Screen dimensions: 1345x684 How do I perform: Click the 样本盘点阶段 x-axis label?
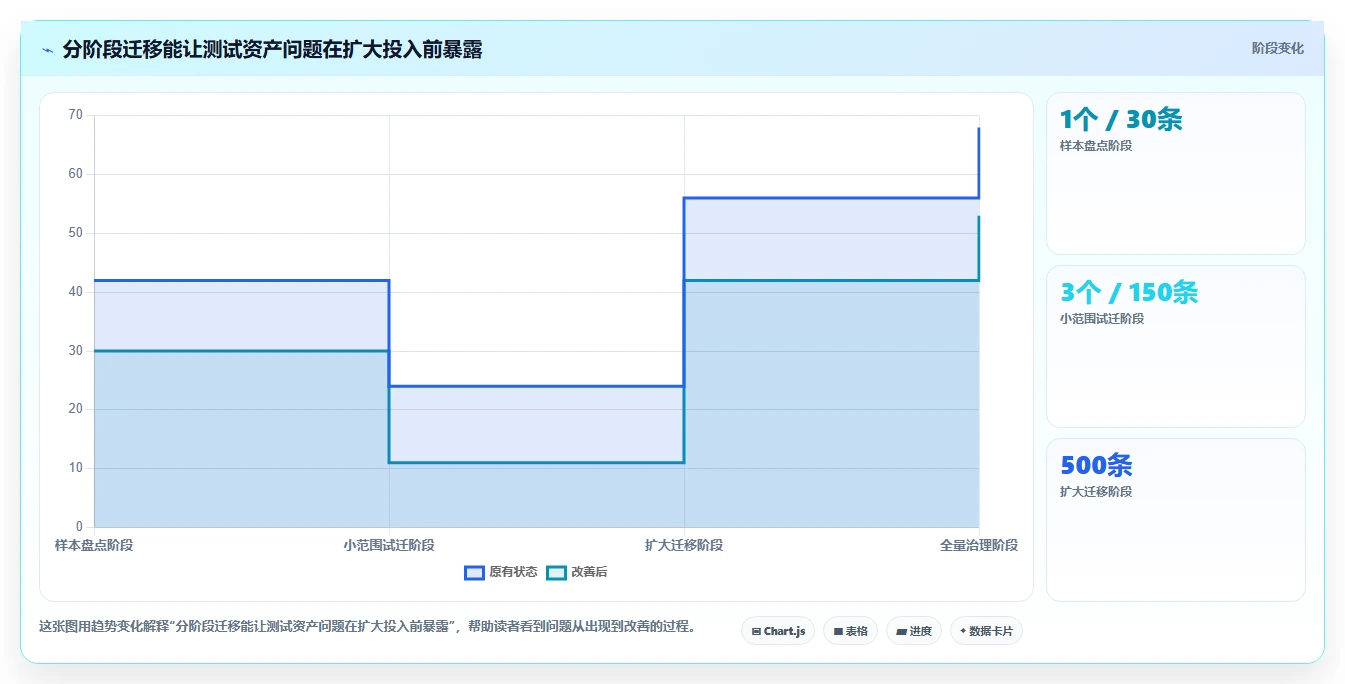pos(94,545)
